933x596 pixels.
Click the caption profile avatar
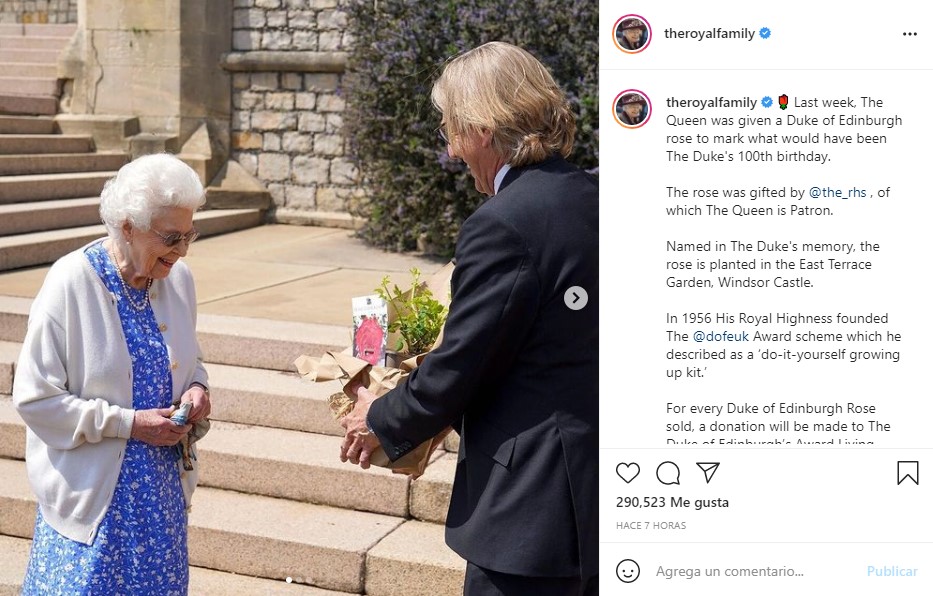[632, 108]
